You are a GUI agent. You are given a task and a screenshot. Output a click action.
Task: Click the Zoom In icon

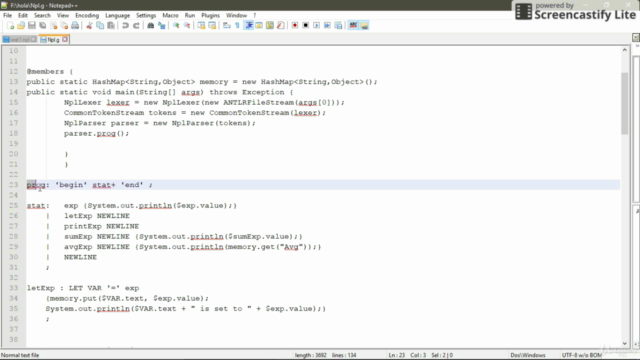point(176,26)
